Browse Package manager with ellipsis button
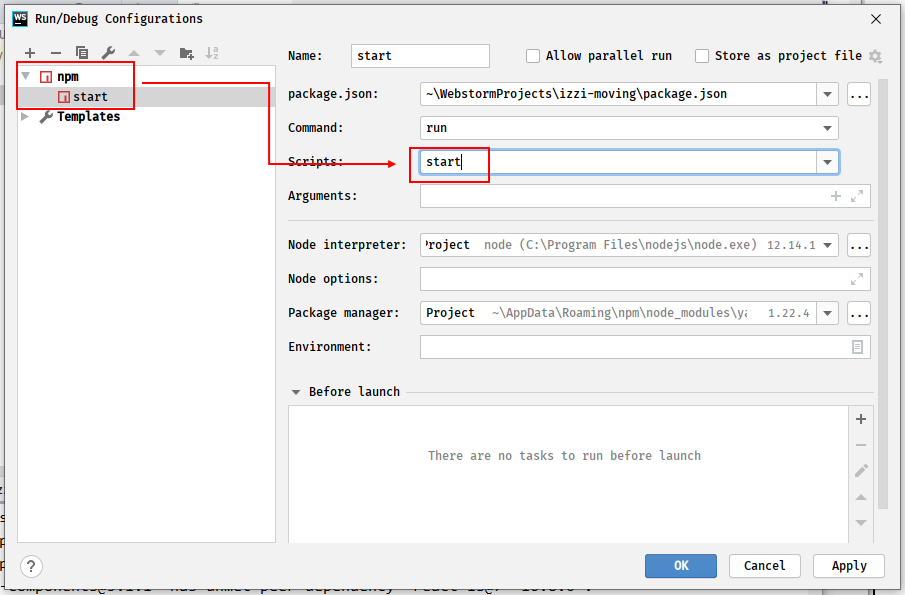905x595 pixels. coord(859,313)
